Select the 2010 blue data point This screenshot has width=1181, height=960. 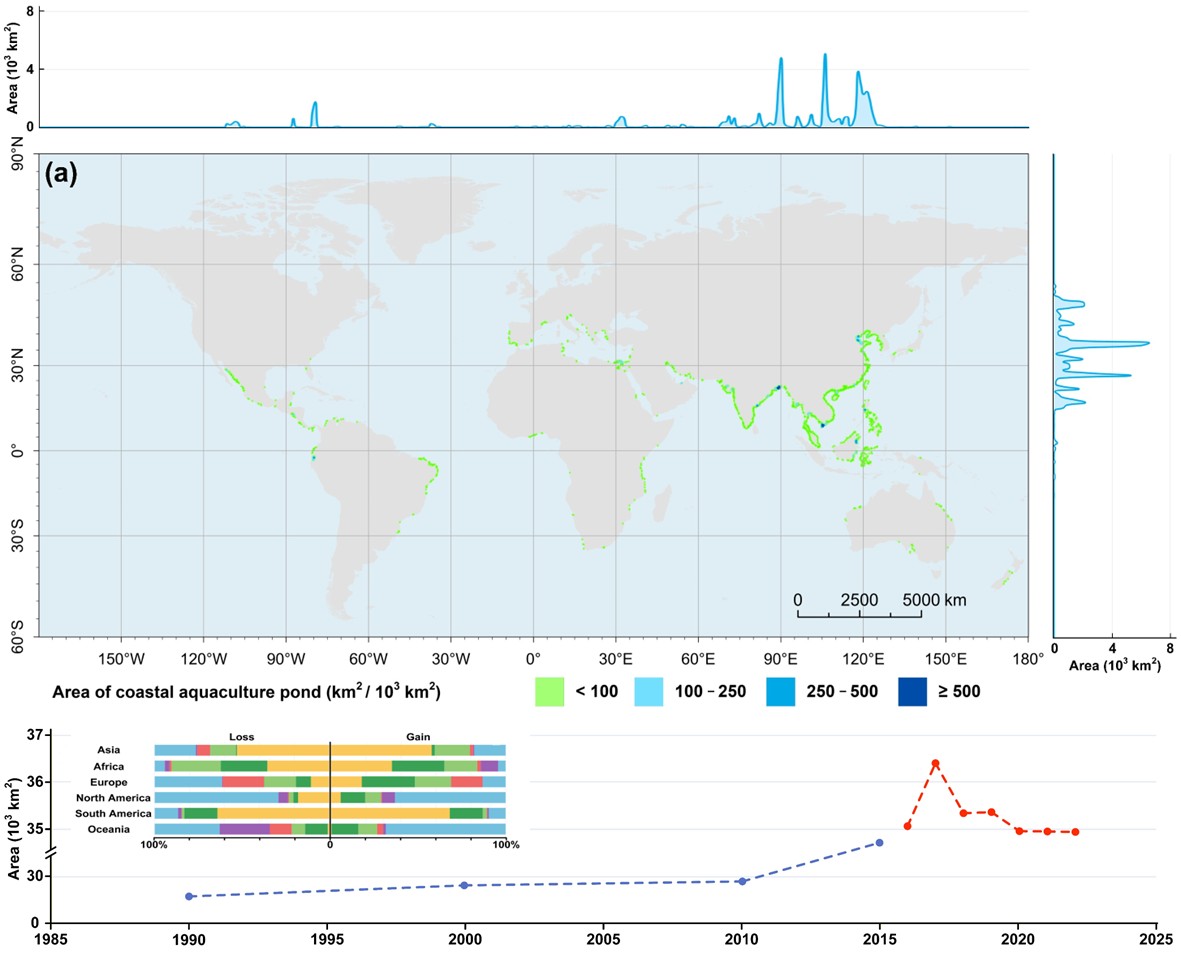click(x=742, y=881)
